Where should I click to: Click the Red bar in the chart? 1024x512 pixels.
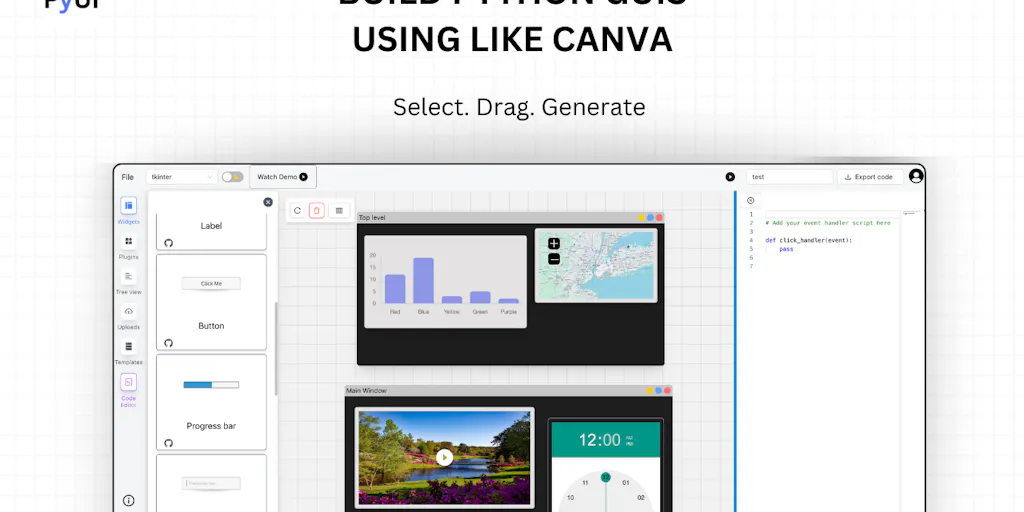pyautogui.click(x=395, y=289)
